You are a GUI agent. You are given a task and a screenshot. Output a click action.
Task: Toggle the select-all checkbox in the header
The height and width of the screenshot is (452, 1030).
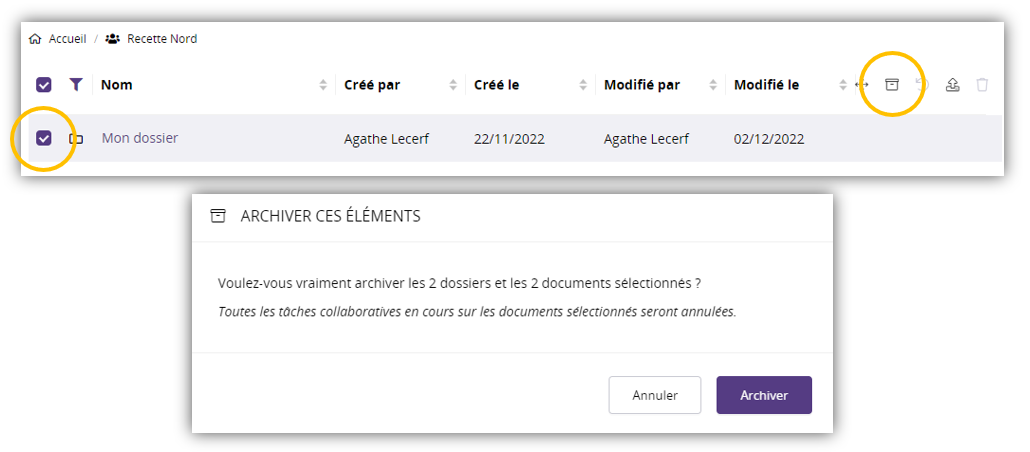[x=44, y=85]
